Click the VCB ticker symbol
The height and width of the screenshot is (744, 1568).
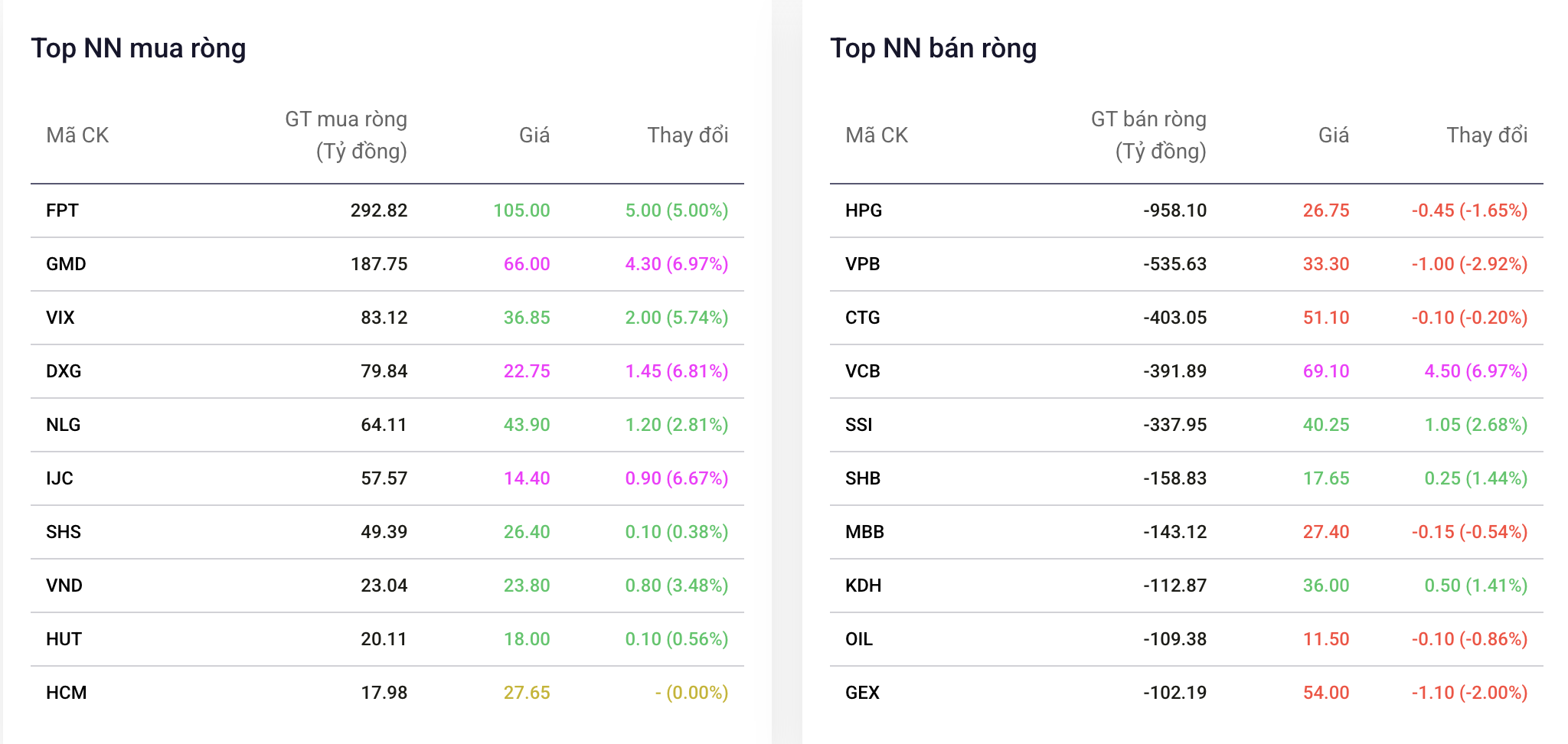click(x=863, y=371)
